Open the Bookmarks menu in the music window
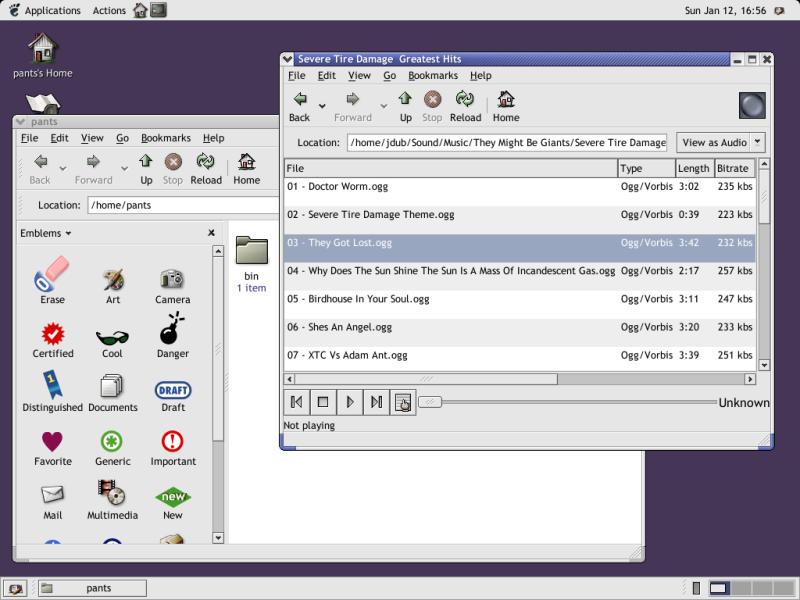Screen dimensions: 800x600 [432, 75]
